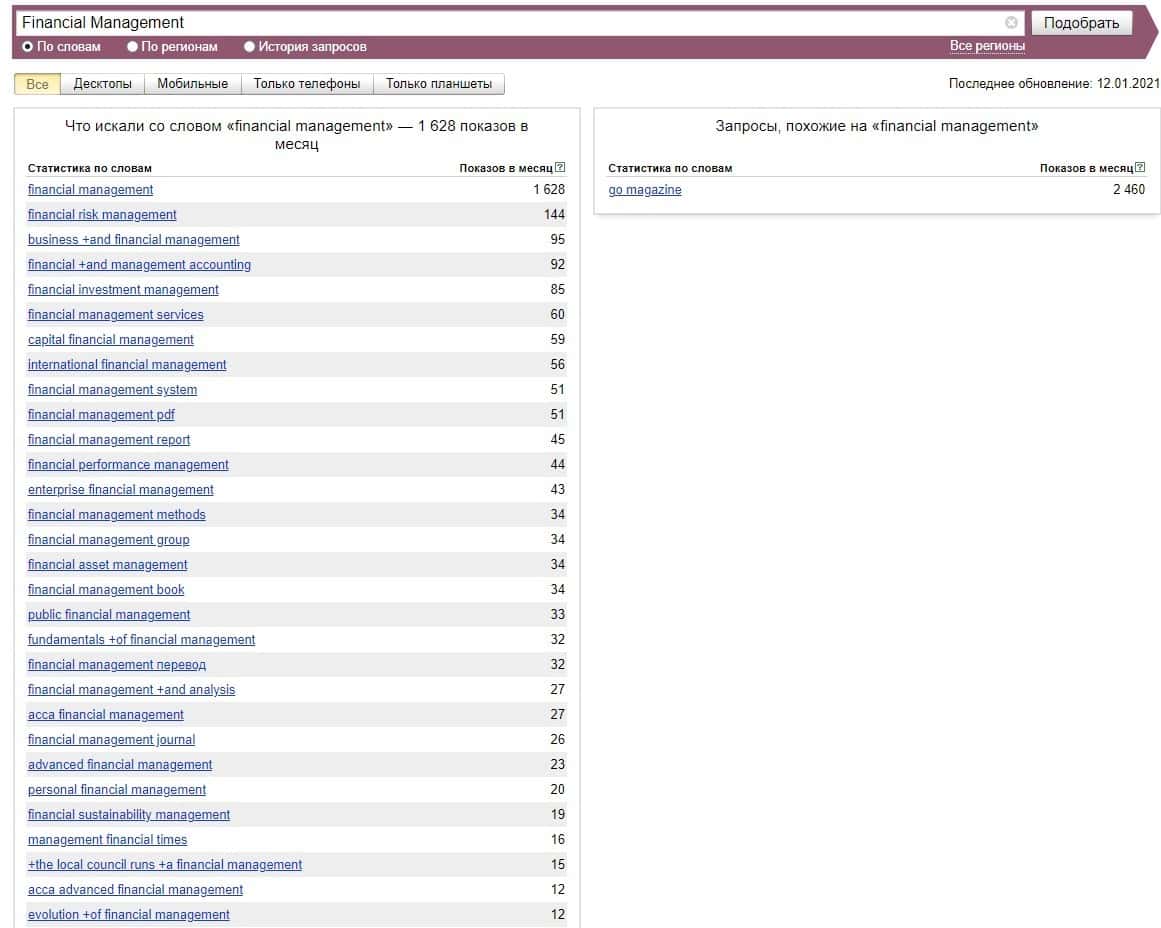This screenshot has height=928, width=1161.
Task: Click the "international financial management" link
Action: coord(127,365)
